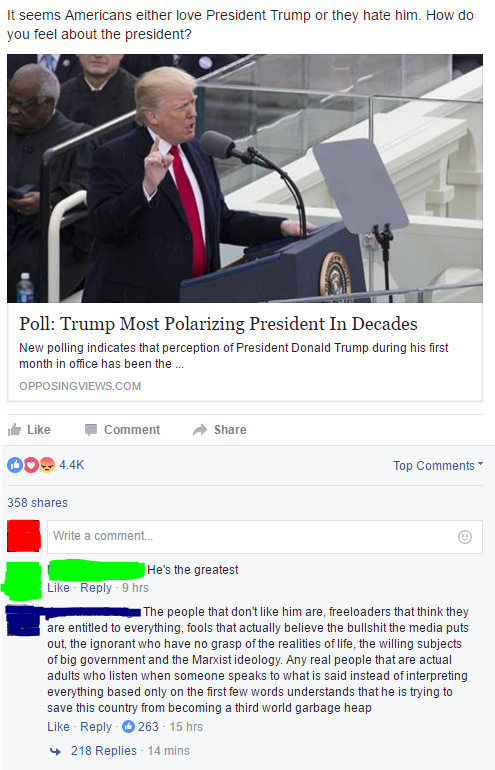495x770 pixels.
Task: Open the article photo thumbnail
Action: pos(245,178)
